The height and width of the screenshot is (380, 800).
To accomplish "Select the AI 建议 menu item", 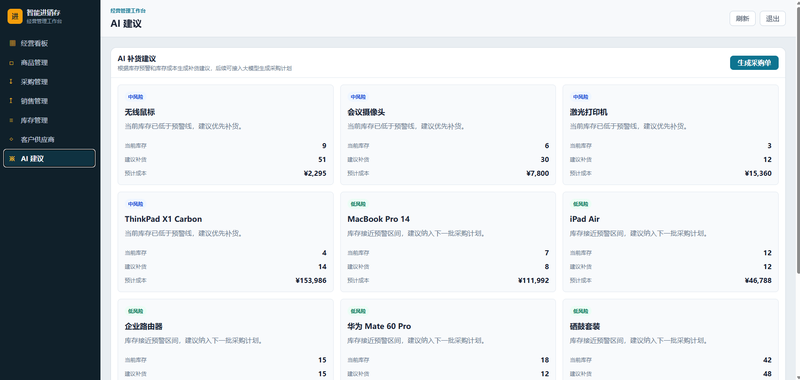I will click(49, 159).
